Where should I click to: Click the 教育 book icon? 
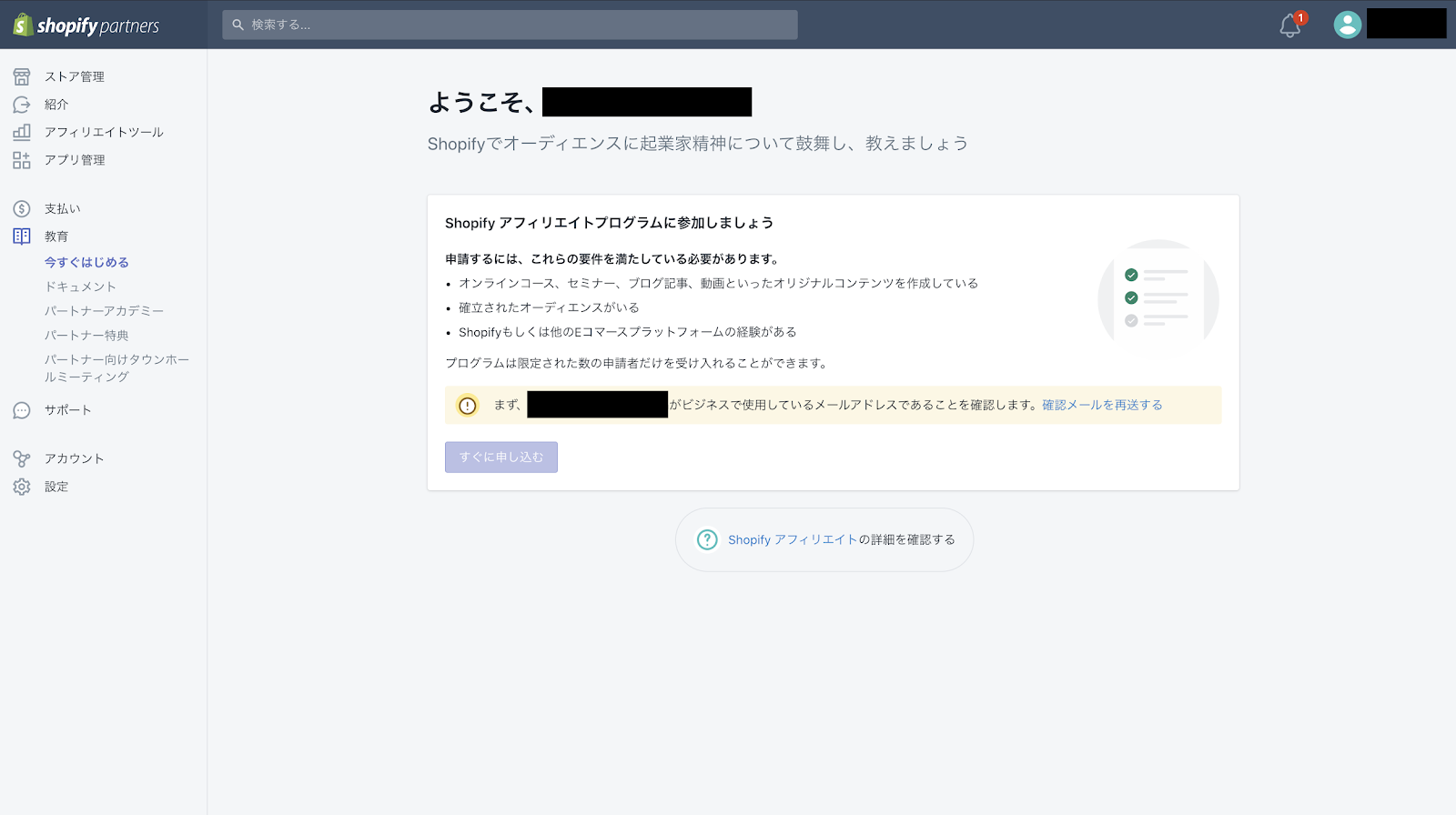[22, 236]
